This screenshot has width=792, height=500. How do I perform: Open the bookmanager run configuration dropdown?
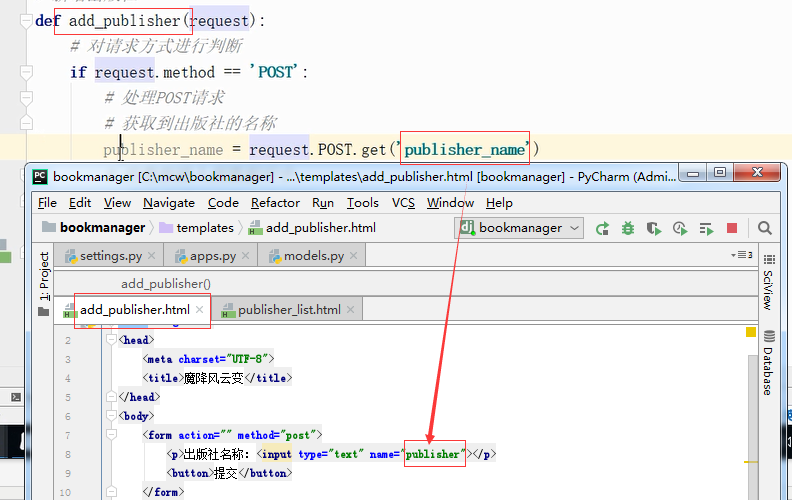point(519,228)
